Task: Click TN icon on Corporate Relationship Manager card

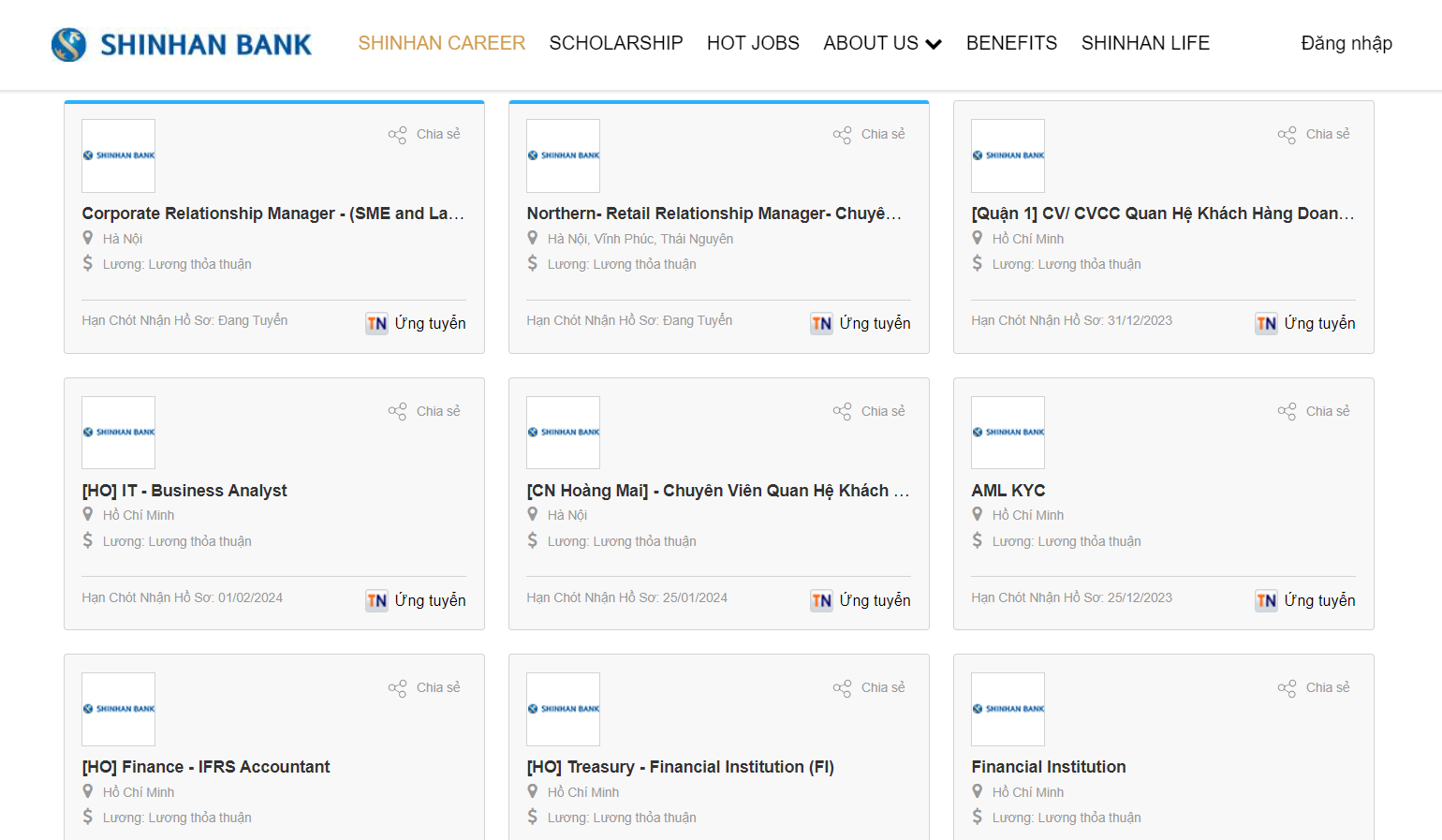Action: pos(376,323)
